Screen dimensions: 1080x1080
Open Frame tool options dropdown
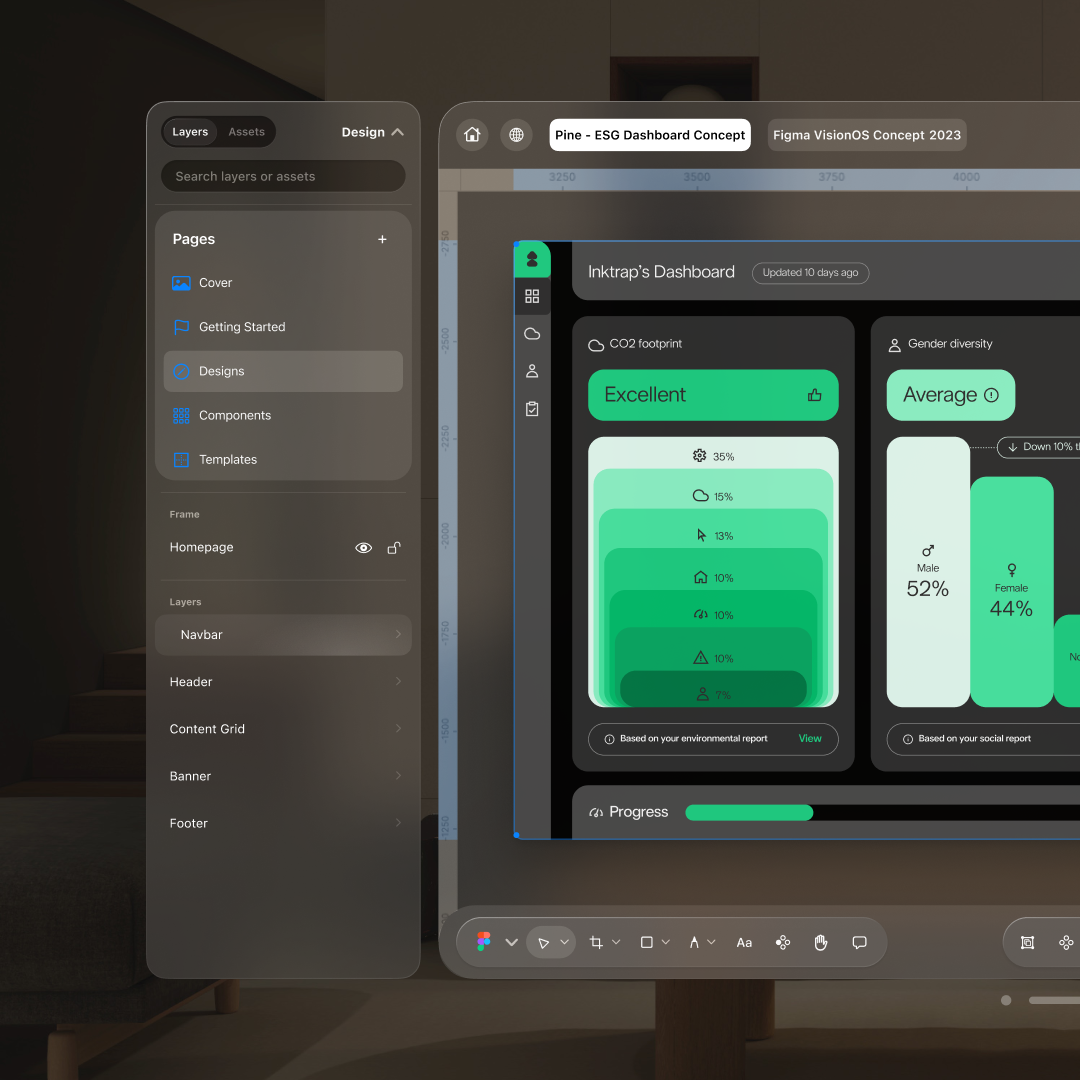pyautogui.click(x=616, y=942)
